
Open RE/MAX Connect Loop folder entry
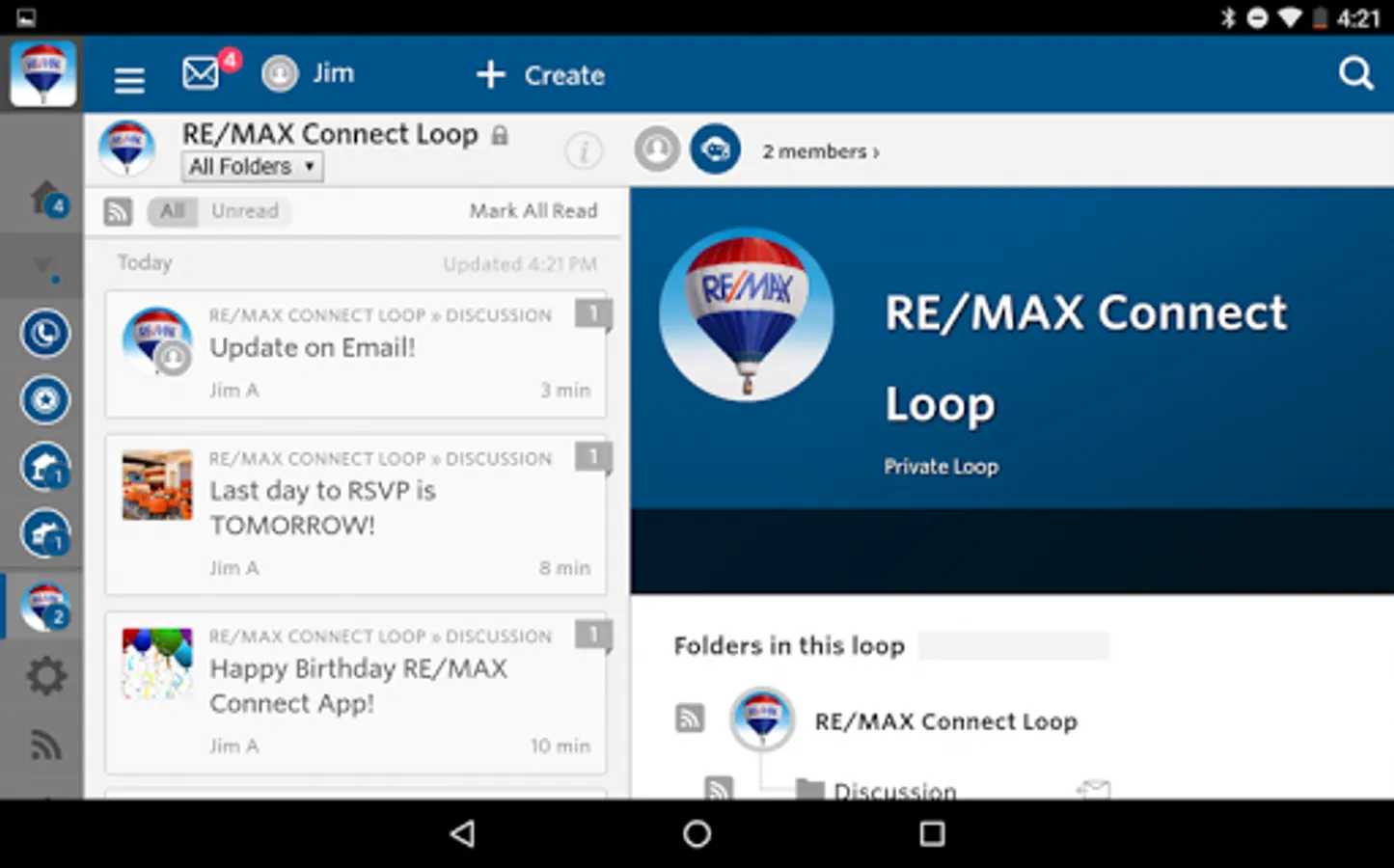[945, 721]
